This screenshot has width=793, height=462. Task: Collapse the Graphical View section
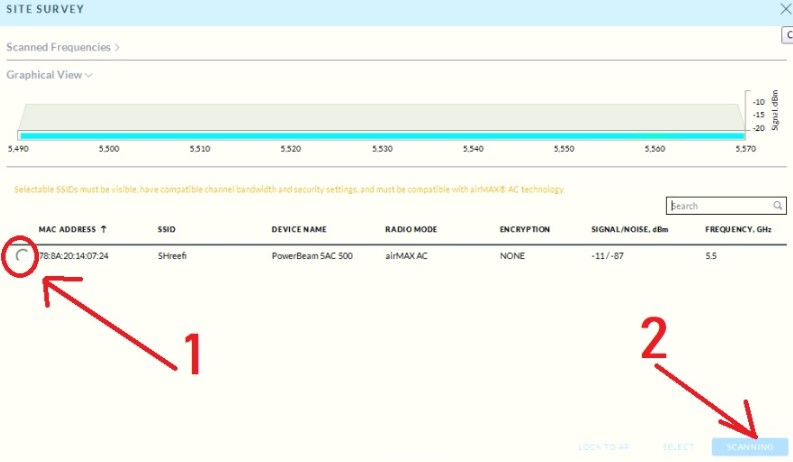(50, 75)
